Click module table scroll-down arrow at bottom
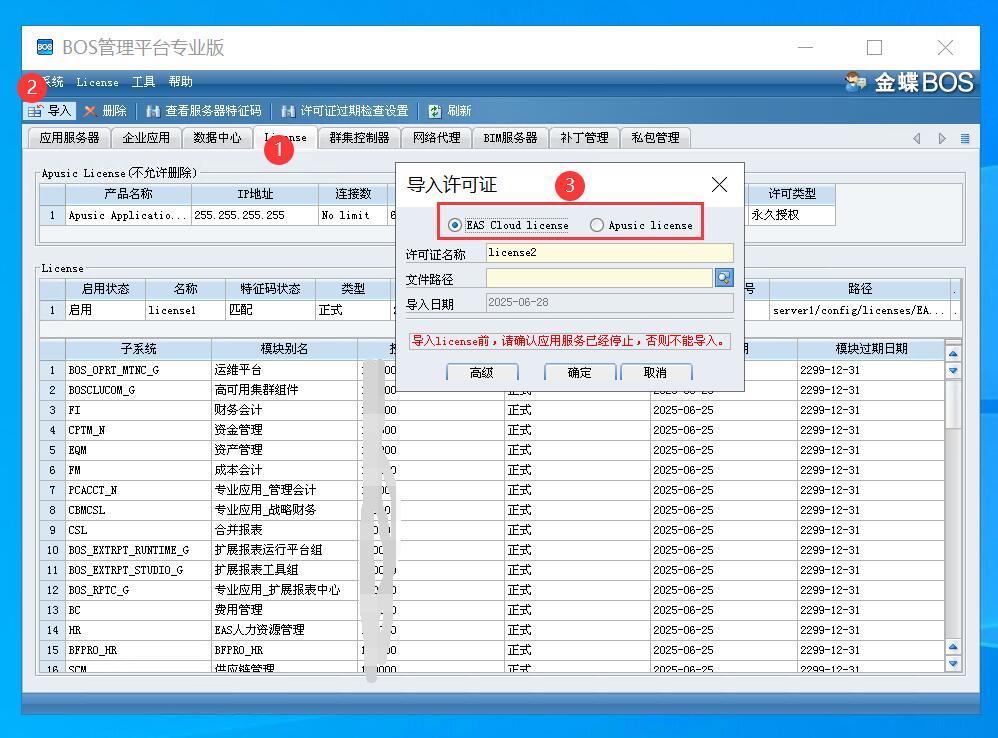 (953, 664)
